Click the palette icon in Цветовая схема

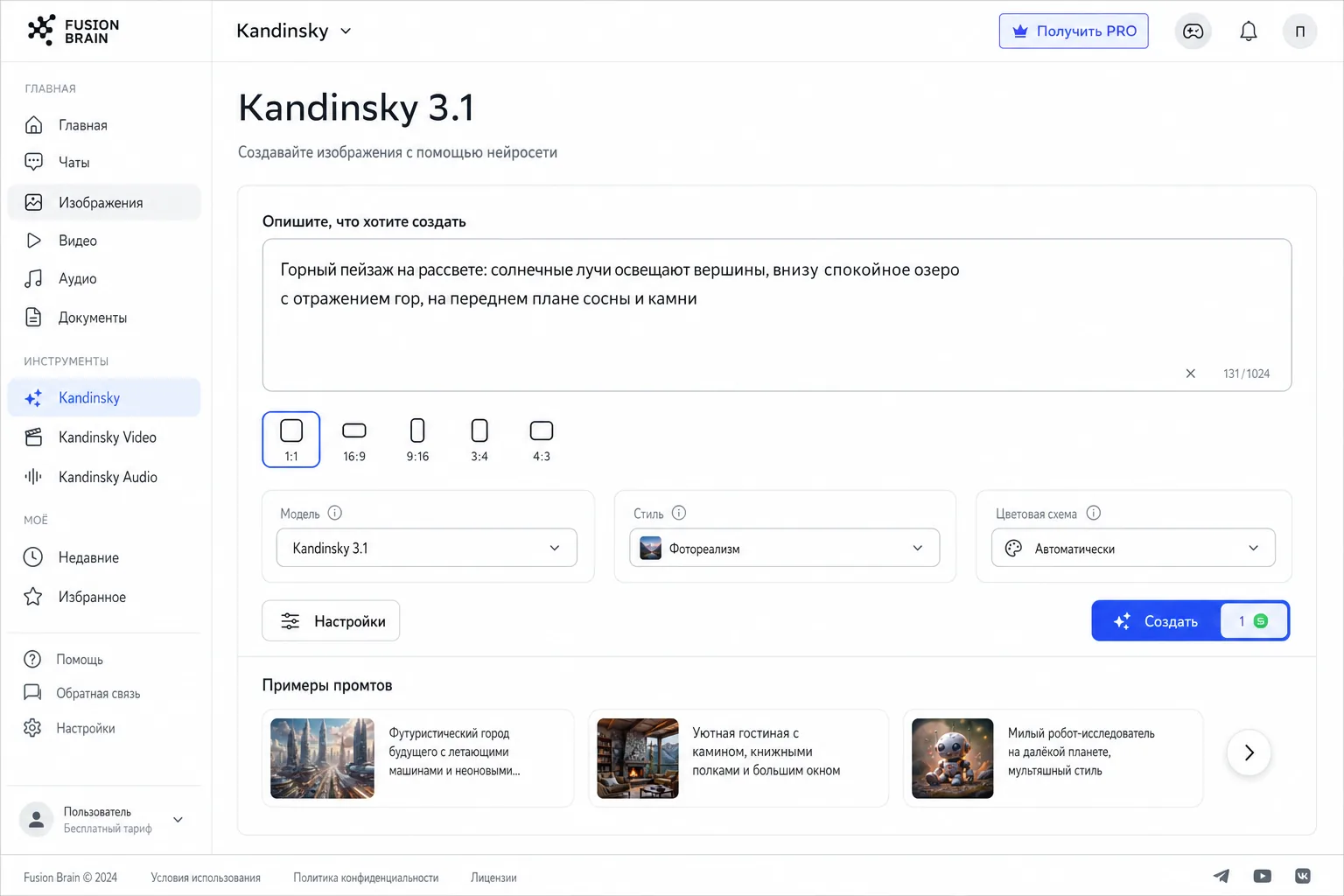[1013, 548]
